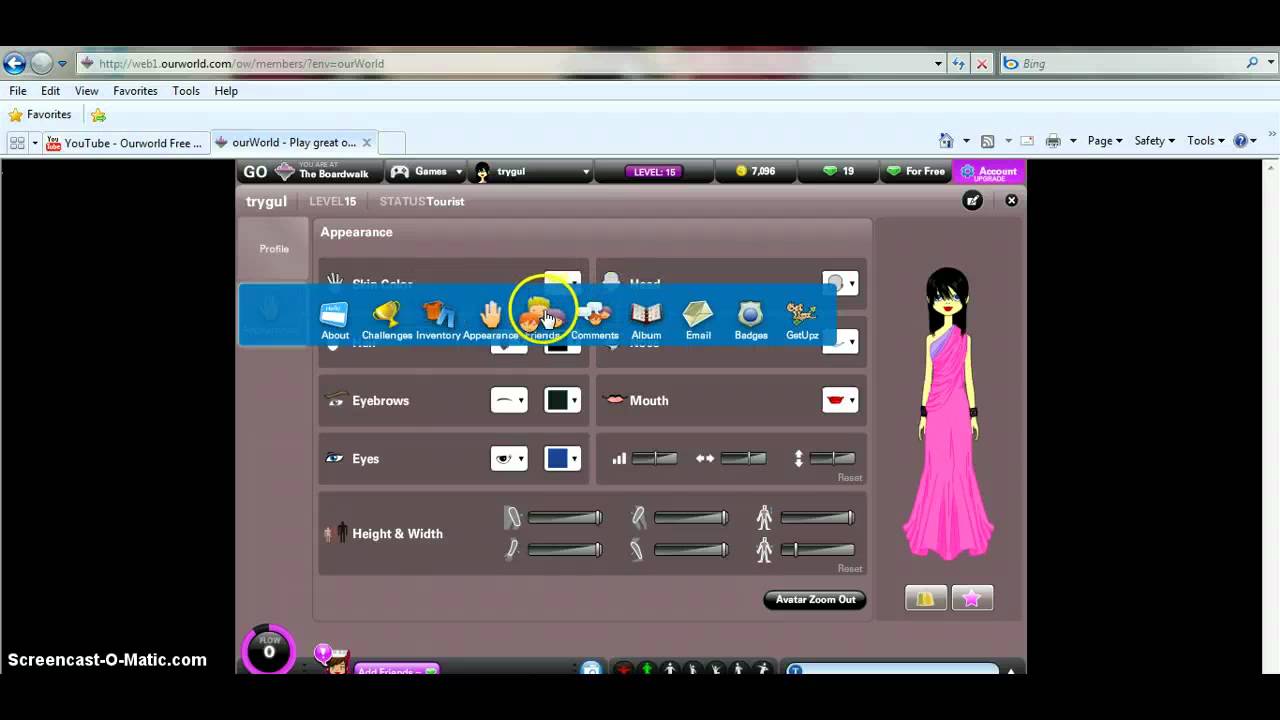Click the browser help question mark icon
This screenshot has width=1280, height=720.
tap(1241, 141)
